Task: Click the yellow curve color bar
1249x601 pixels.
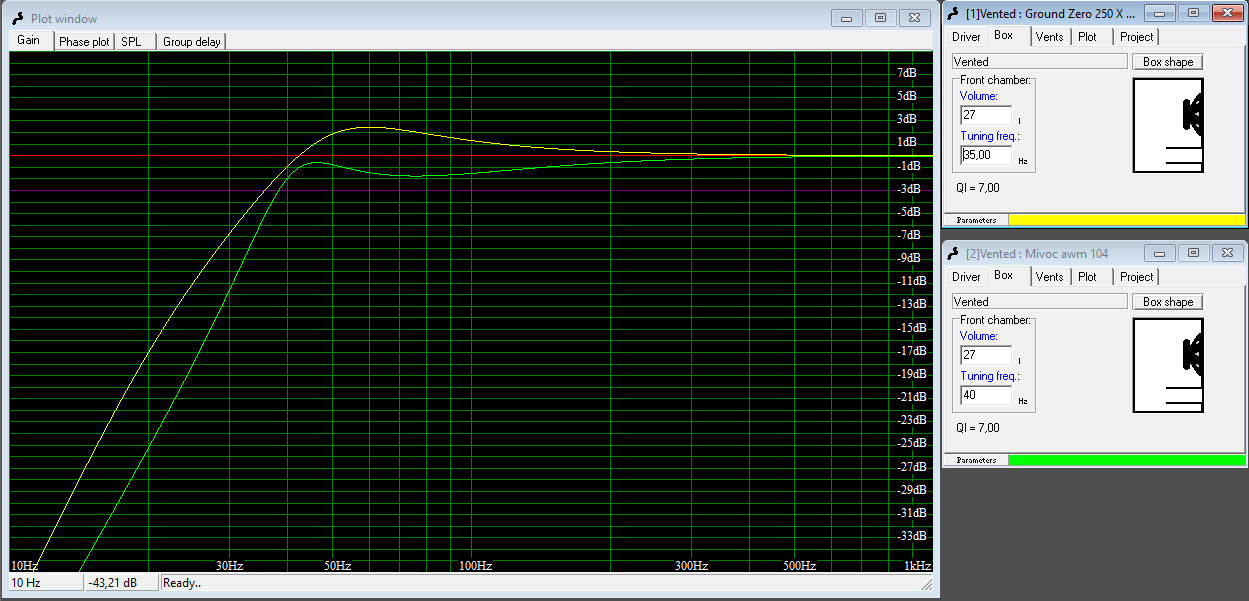Action: pyautogui.click(x=1127, y=220)
